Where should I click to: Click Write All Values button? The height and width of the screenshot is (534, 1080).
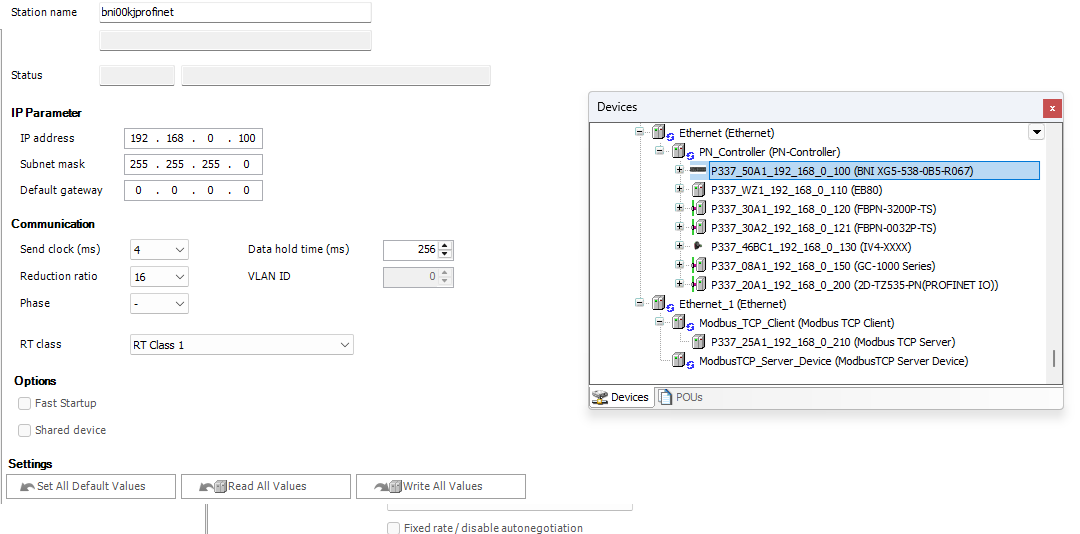(x=441, y=487)
